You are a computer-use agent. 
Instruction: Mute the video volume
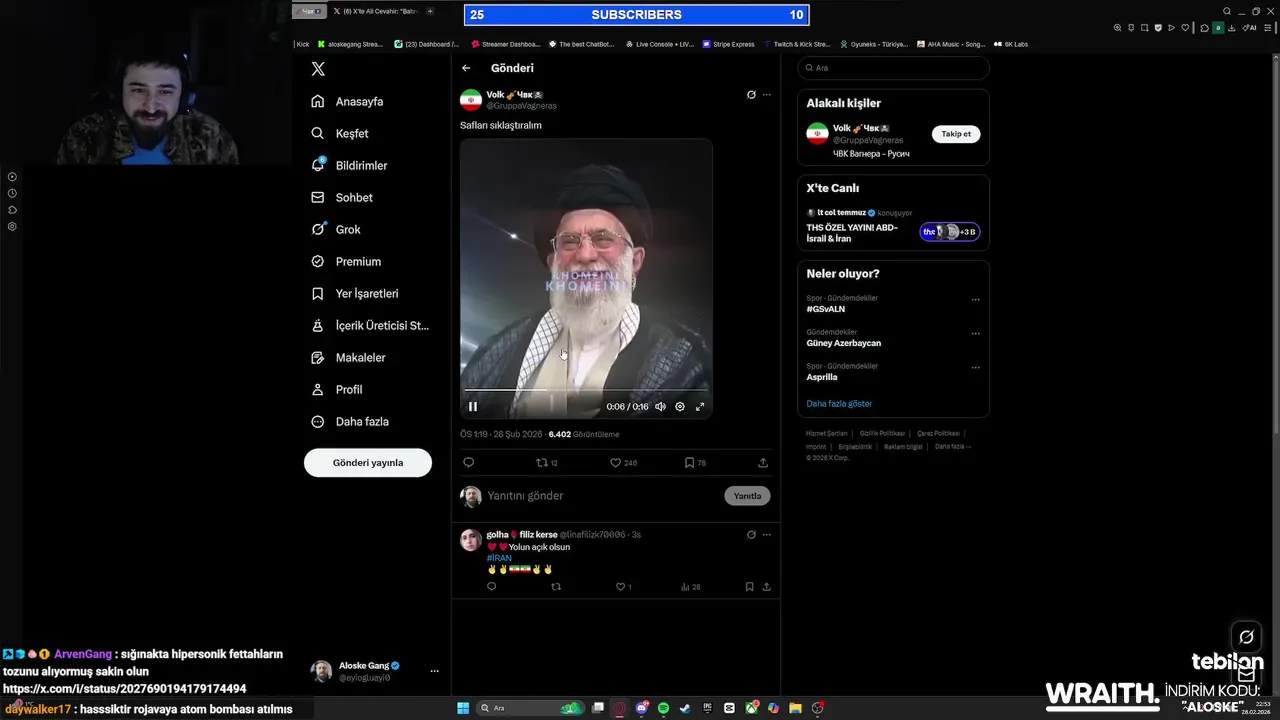pos(660,406)
